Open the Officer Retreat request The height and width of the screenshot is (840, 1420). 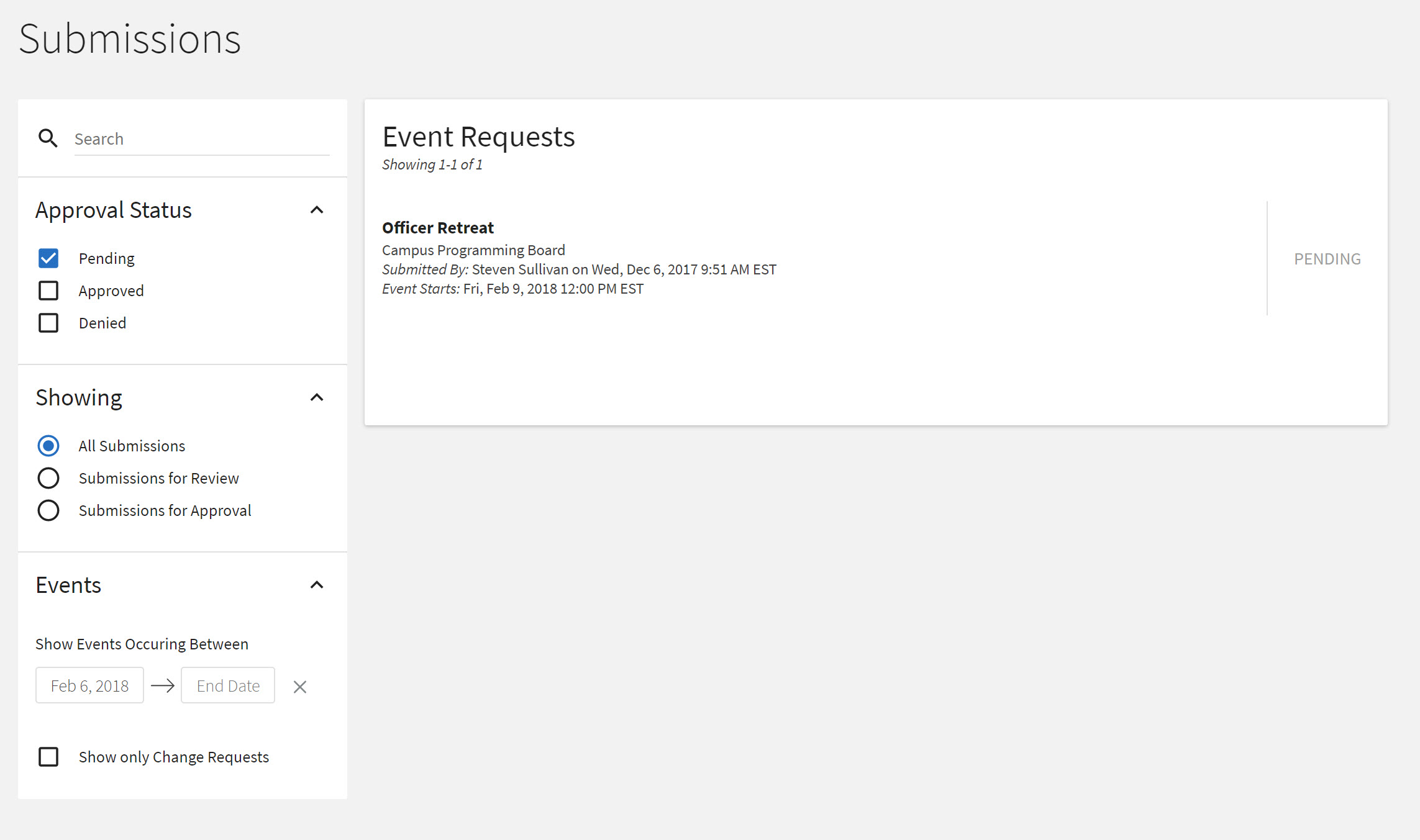438,228
